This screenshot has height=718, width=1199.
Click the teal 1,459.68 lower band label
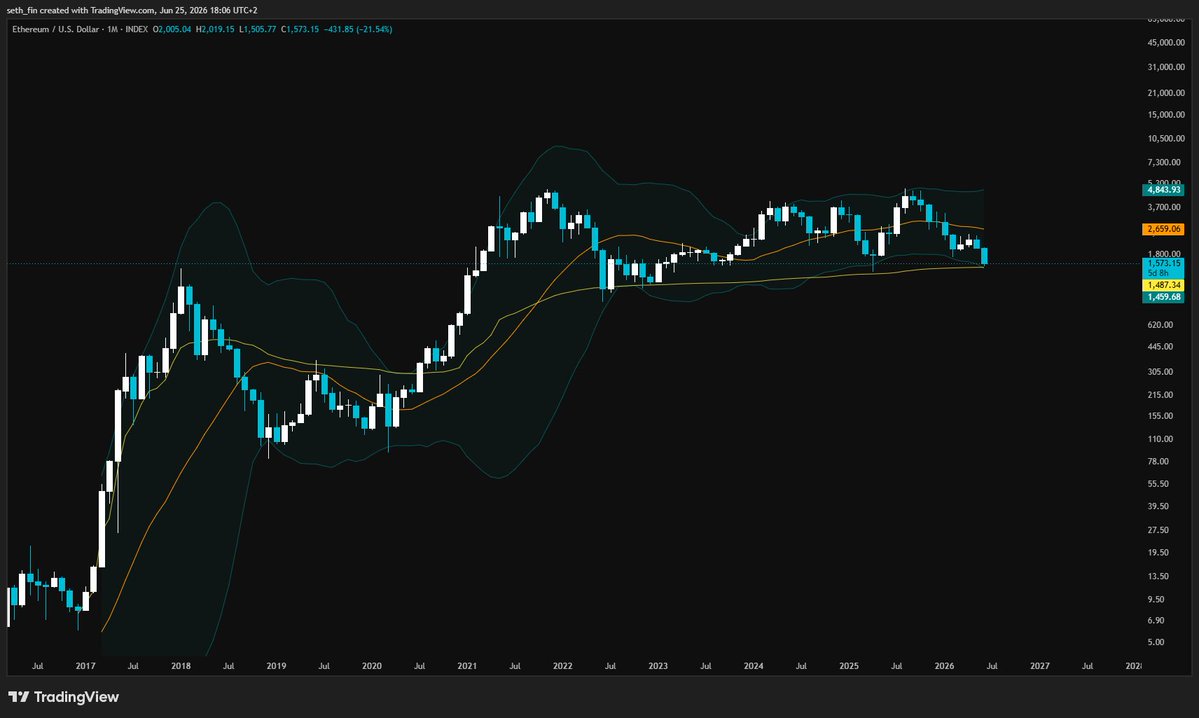1163,297
